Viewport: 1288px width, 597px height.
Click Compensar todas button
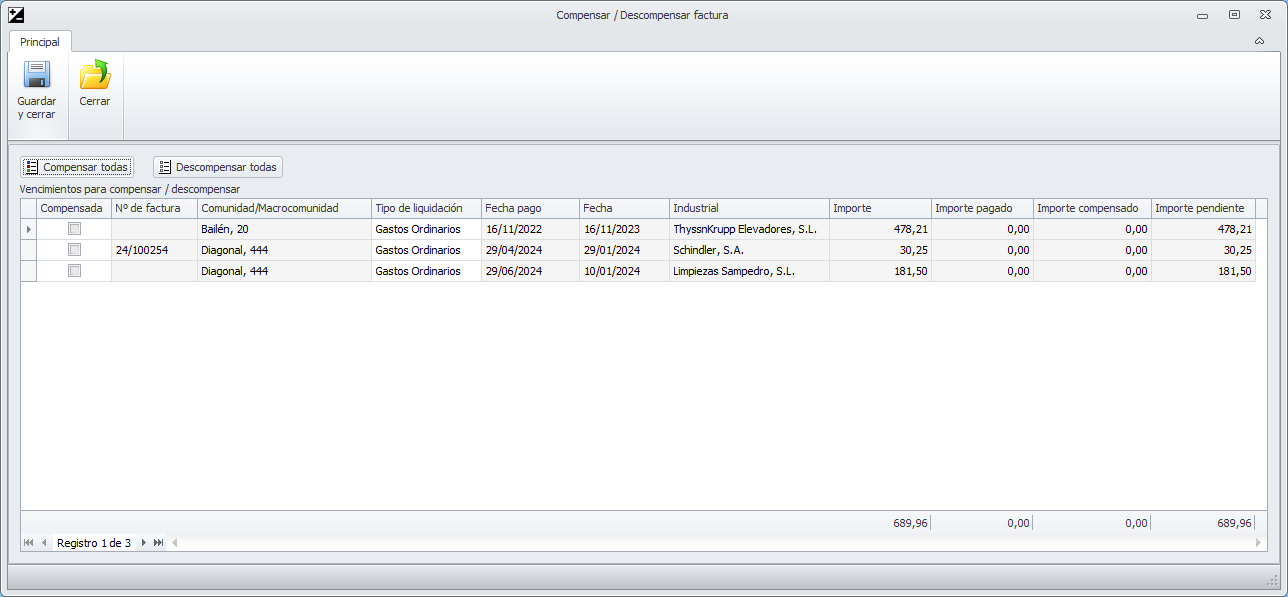[76, 167]
